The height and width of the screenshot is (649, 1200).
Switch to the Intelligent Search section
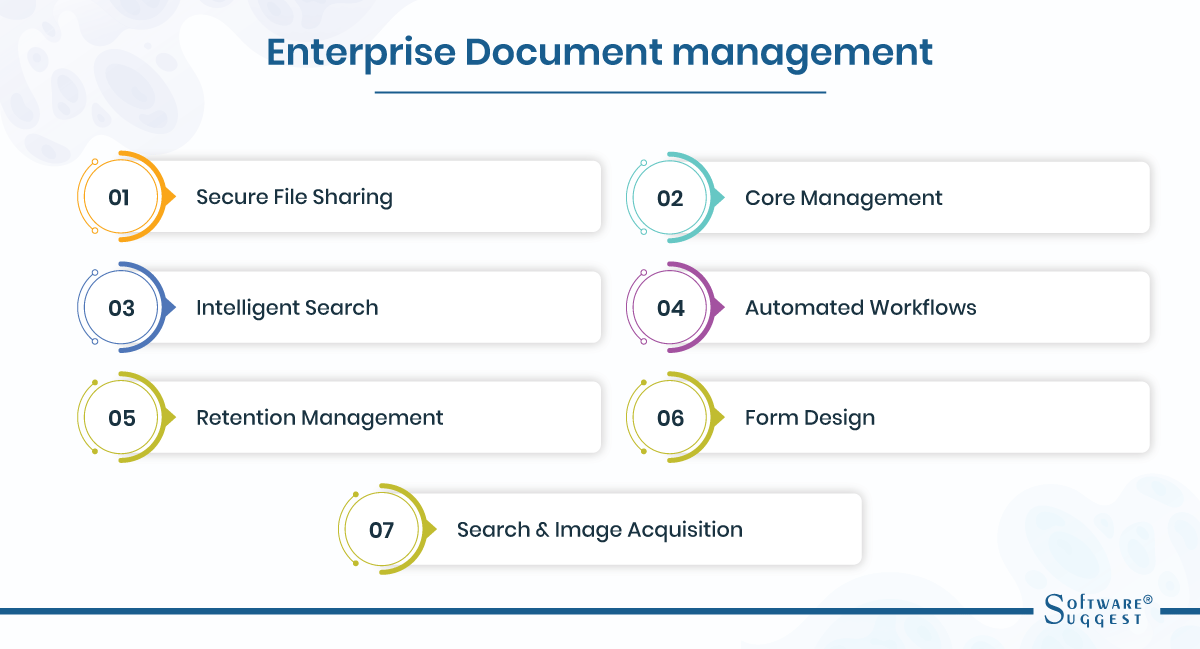[x=287, y=307]
